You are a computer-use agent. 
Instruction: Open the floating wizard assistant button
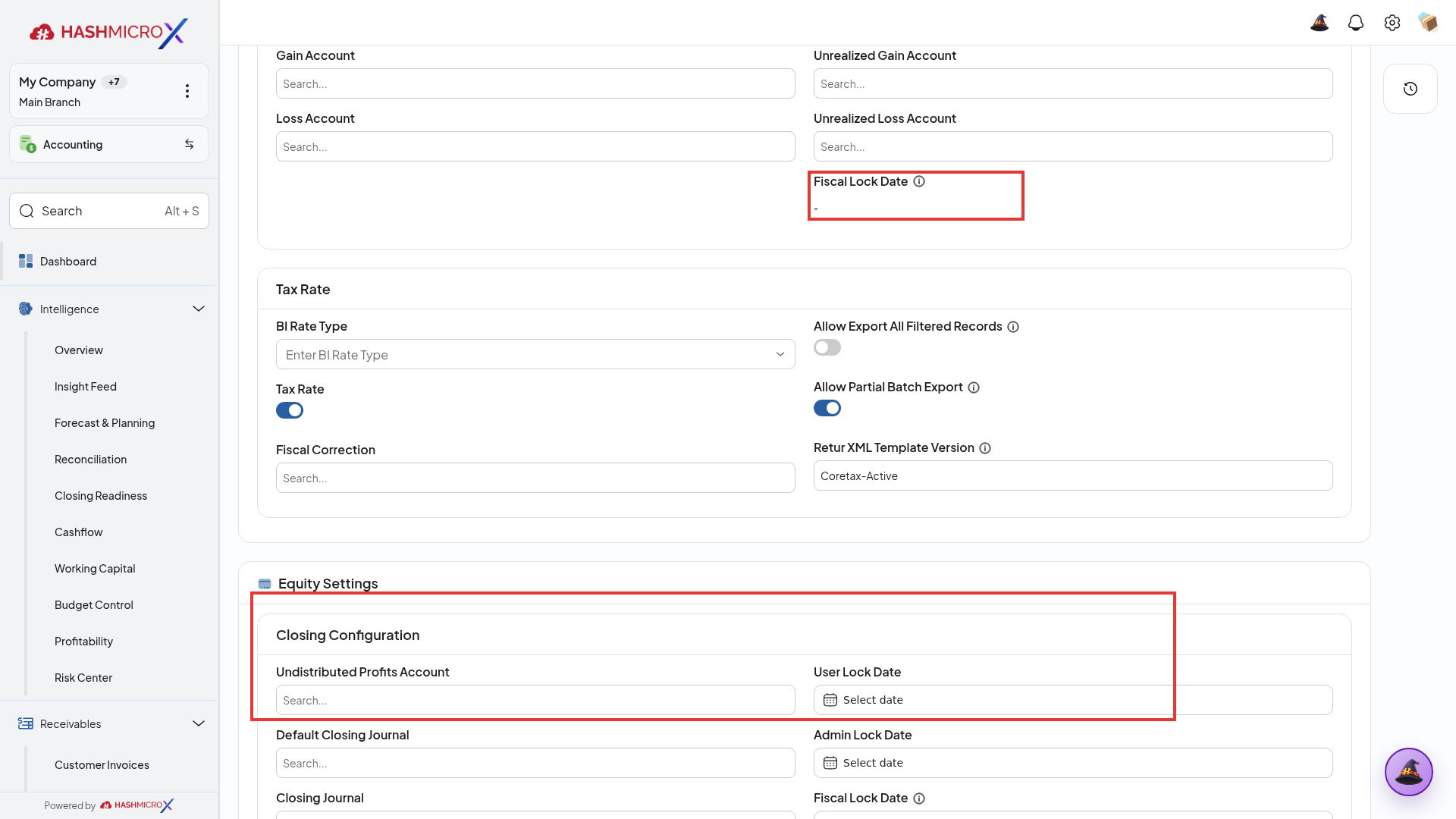(1409, 772)
